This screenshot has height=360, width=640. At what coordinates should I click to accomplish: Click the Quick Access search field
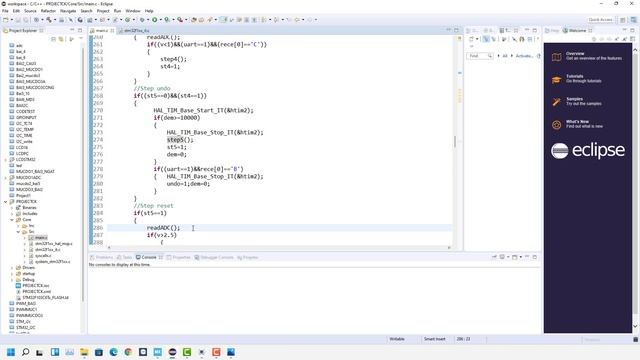pos(600,20)
